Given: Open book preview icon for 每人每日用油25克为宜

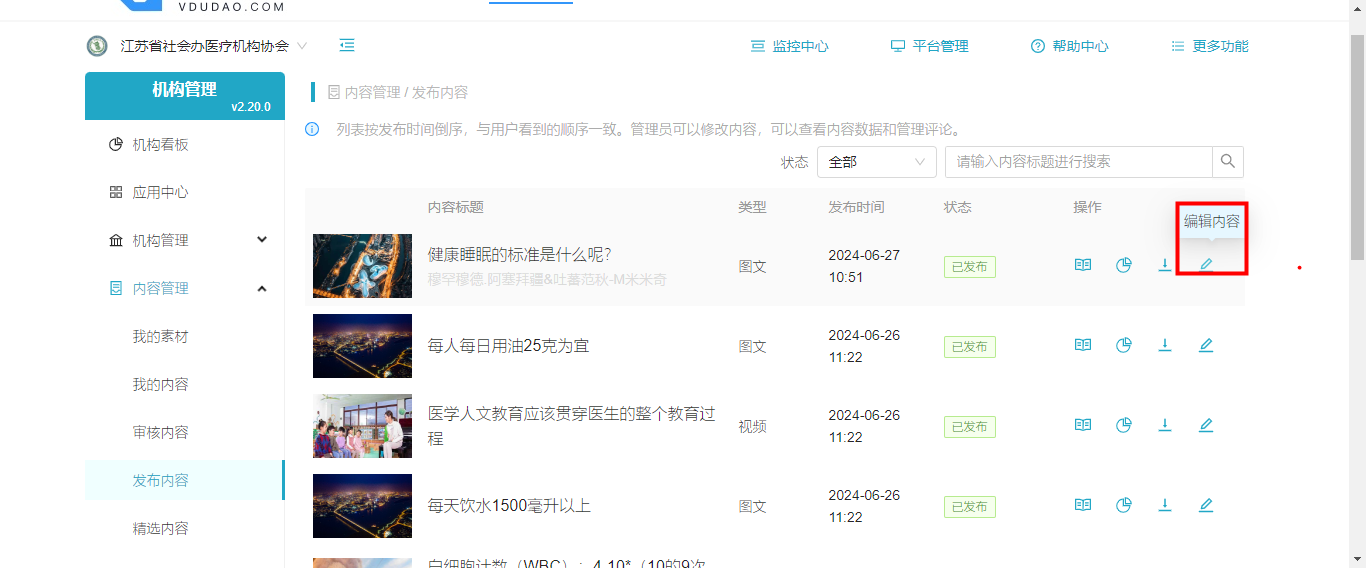Looking at the screenshot, I should click(x=1083, y=345).
